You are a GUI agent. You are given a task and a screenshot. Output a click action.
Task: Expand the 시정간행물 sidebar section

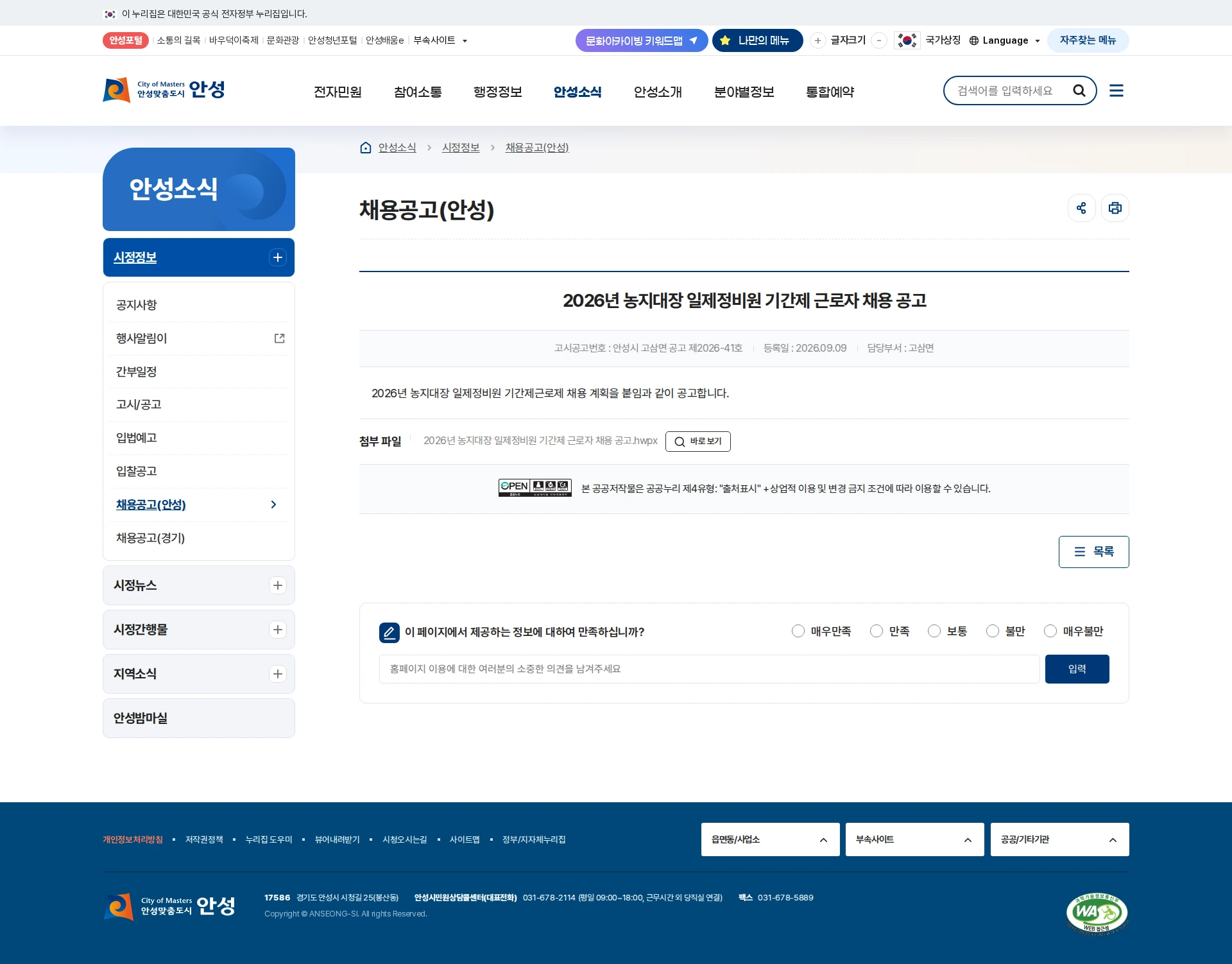(x=278, y=630)
